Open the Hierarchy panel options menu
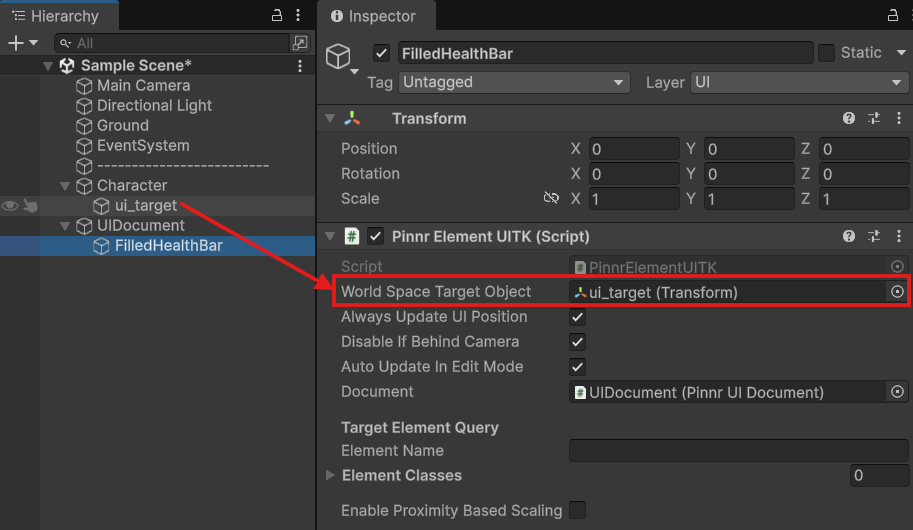 pyautogui.click(x=300, y=16)
